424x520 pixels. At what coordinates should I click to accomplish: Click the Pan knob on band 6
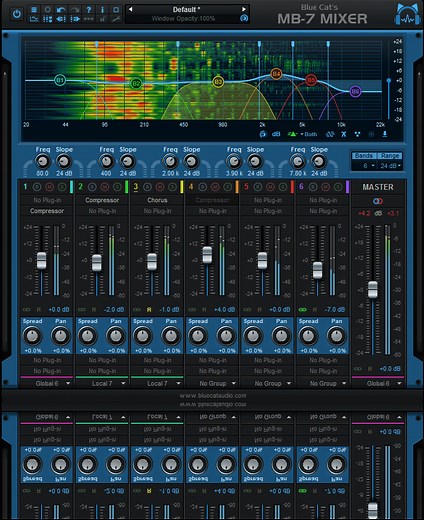(x=336, y=336)
